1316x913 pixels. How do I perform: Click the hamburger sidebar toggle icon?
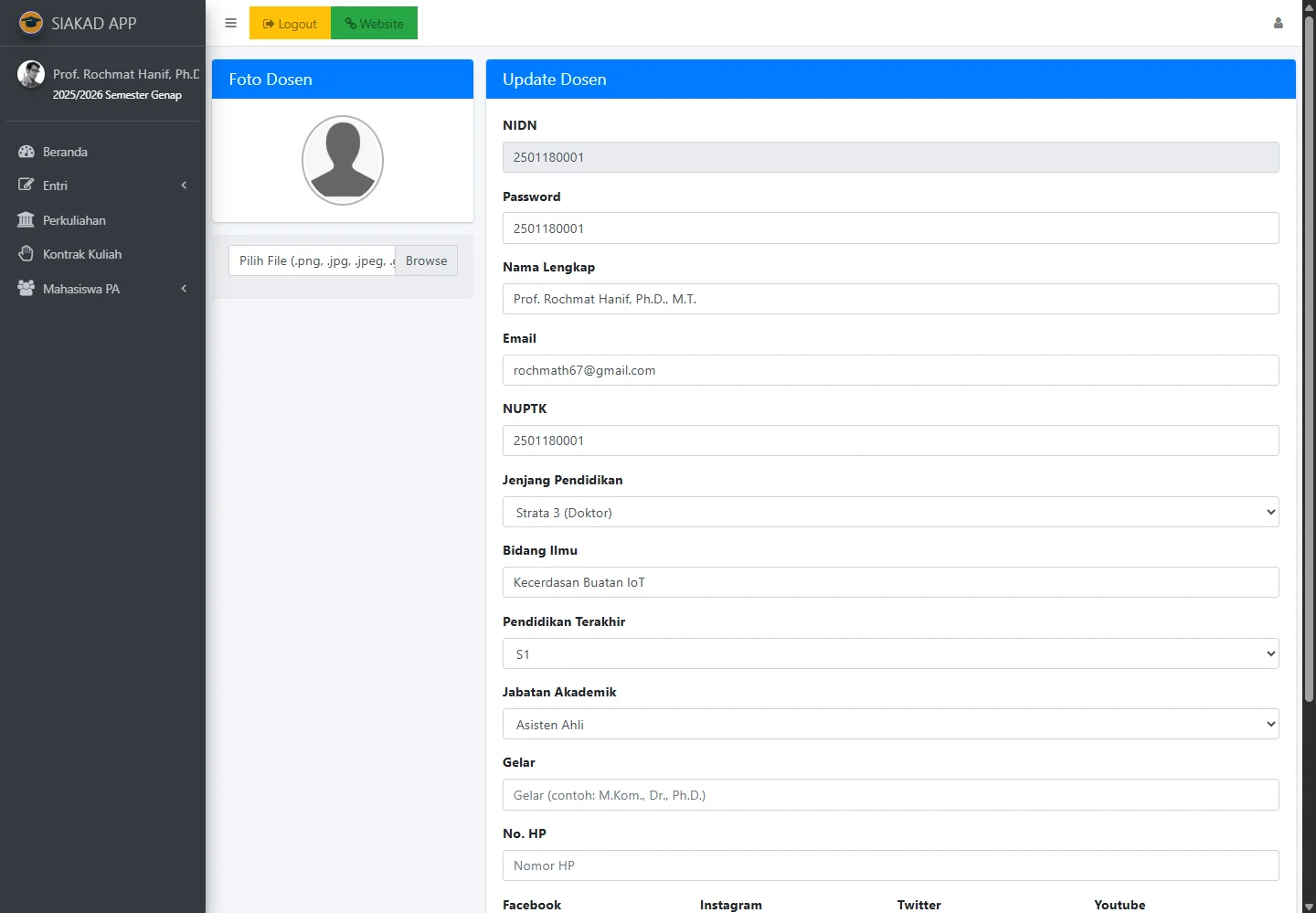[230, 24]
